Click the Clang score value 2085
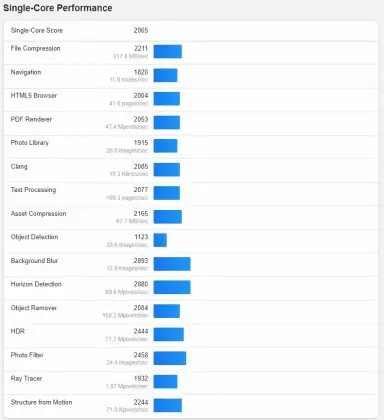Image resolution: width=384 pixels, height=420 pixels. [141, 166]
